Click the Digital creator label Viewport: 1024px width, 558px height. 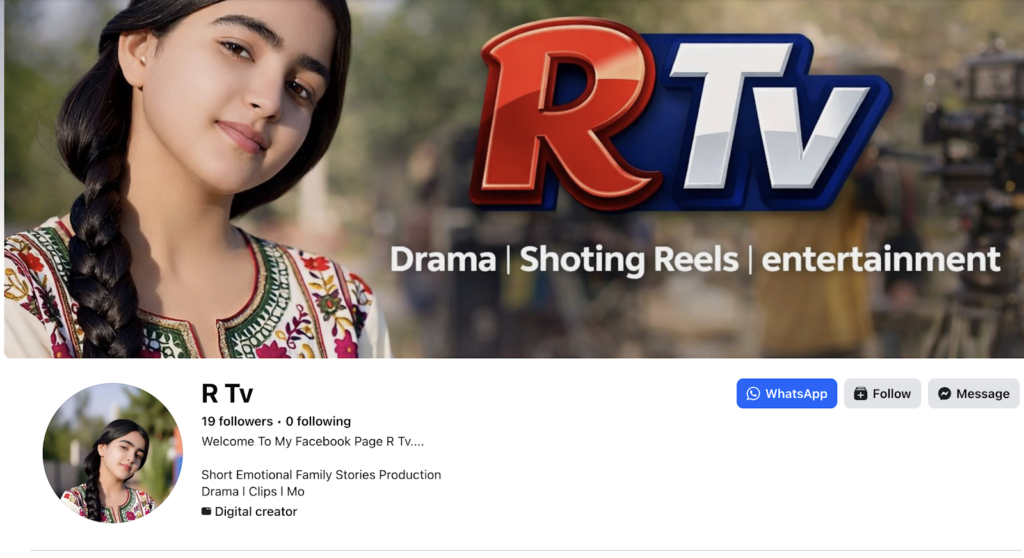pyautogui.click(x=256, y=512)
